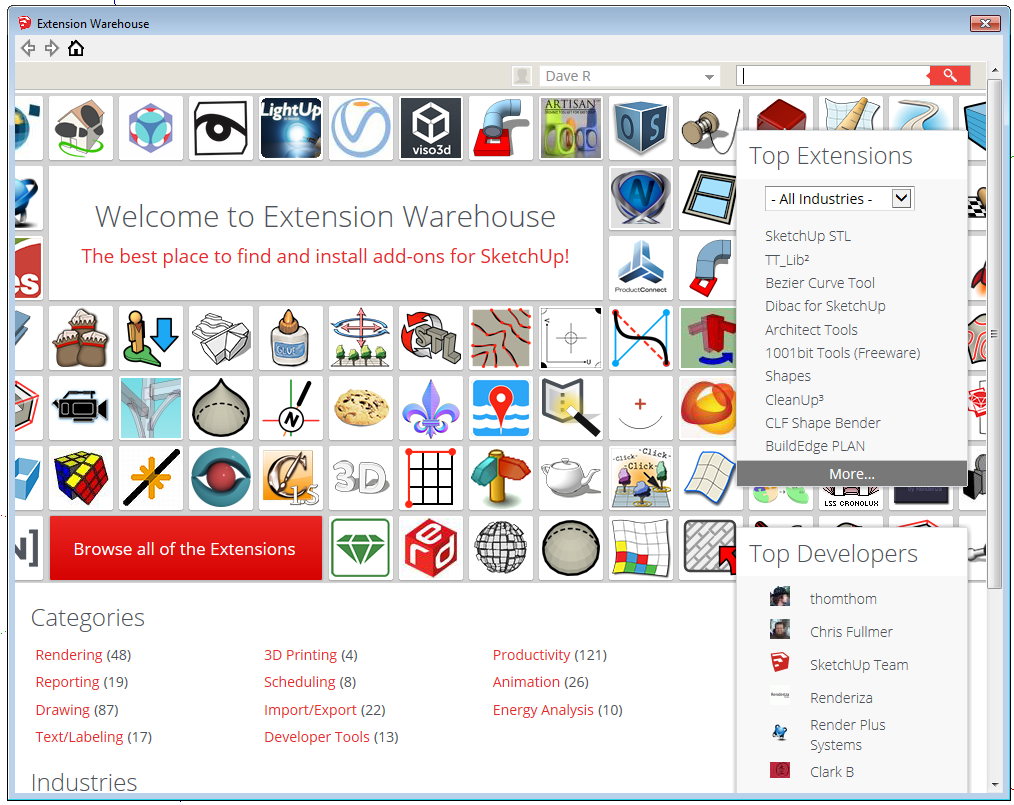The height and width of the screenshot is (805, 1014).
Task: Select the Bezier curve extension icon
Action: pyautogui.click(x=641, y=338)
